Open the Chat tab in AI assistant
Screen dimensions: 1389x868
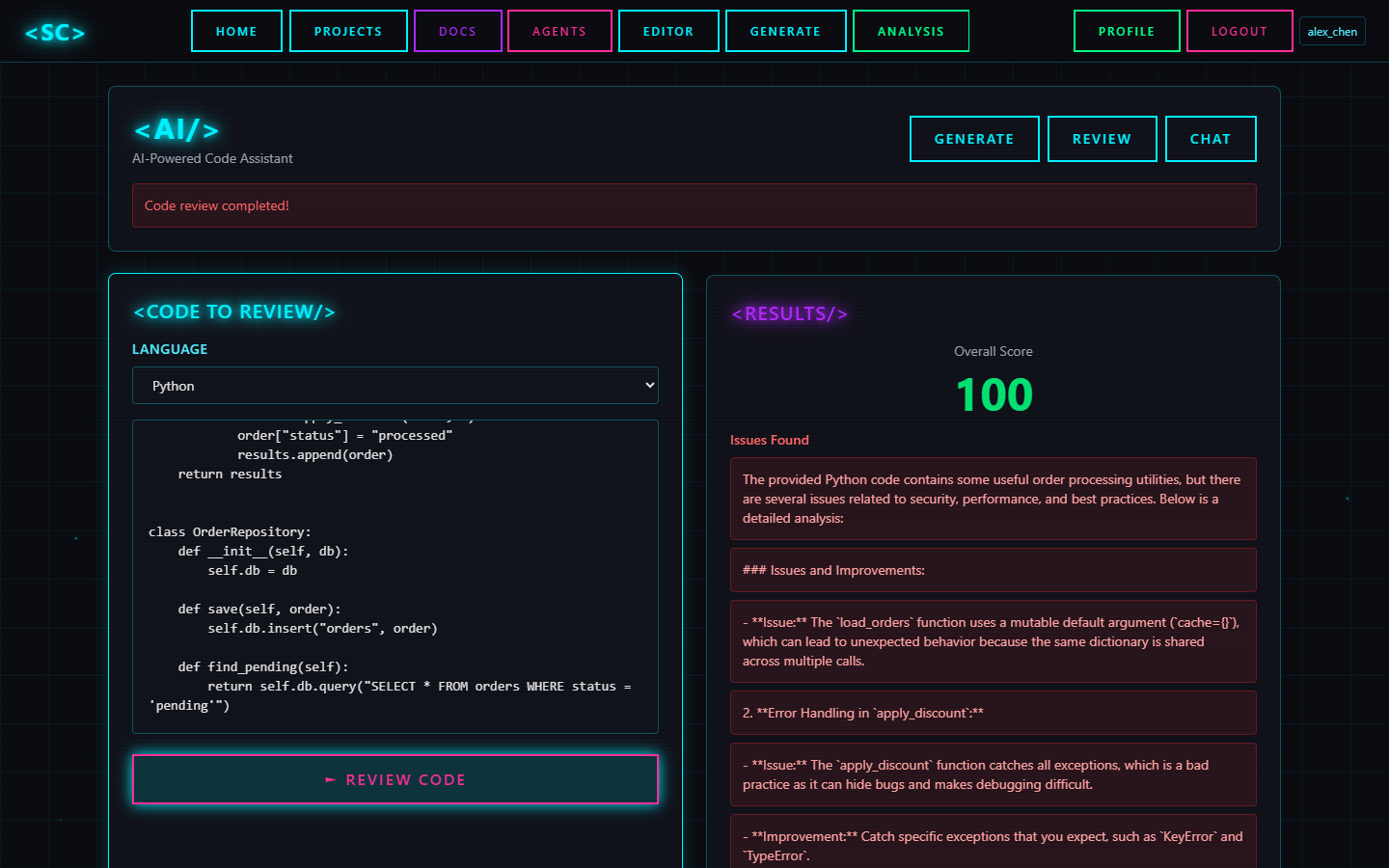pos(1211,139)
